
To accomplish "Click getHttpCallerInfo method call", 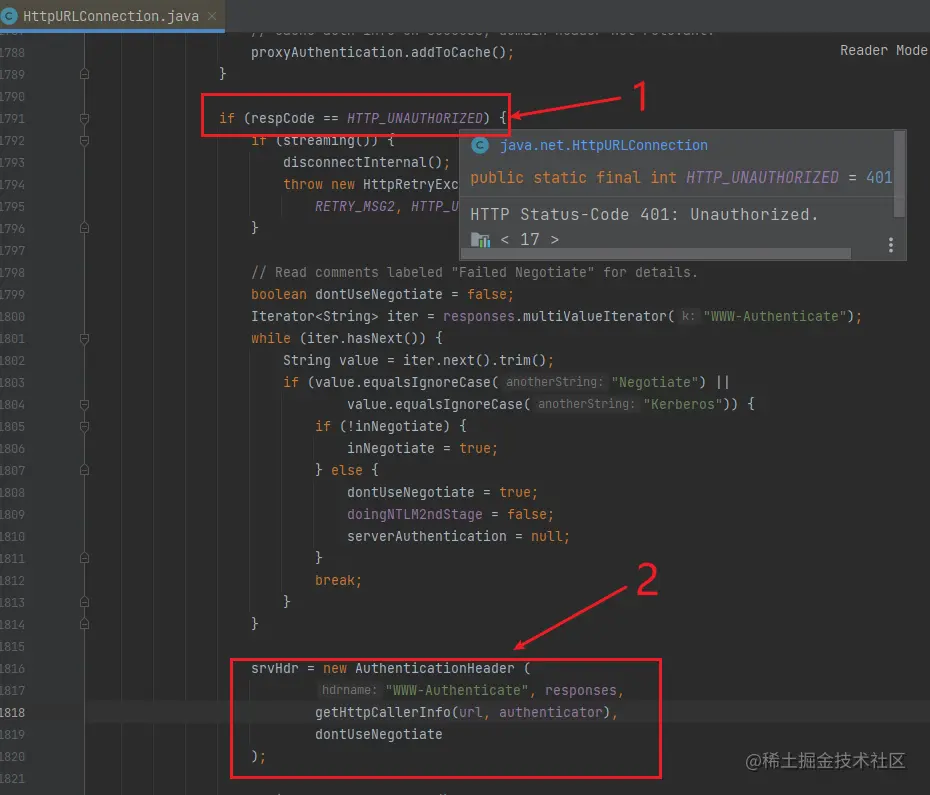I will [x=383, y=712].
